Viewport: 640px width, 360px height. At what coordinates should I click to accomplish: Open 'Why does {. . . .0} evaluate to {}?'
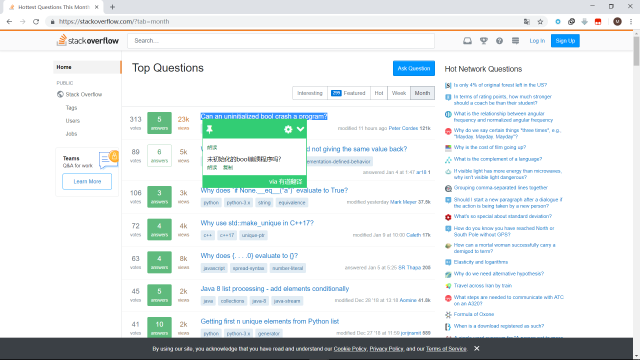point(249,256)
